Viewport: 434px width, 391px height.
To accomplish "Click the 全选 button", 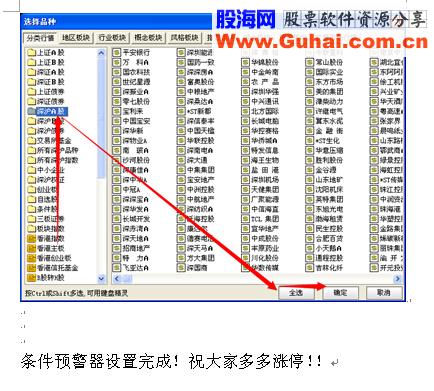I will pos(295,293).
